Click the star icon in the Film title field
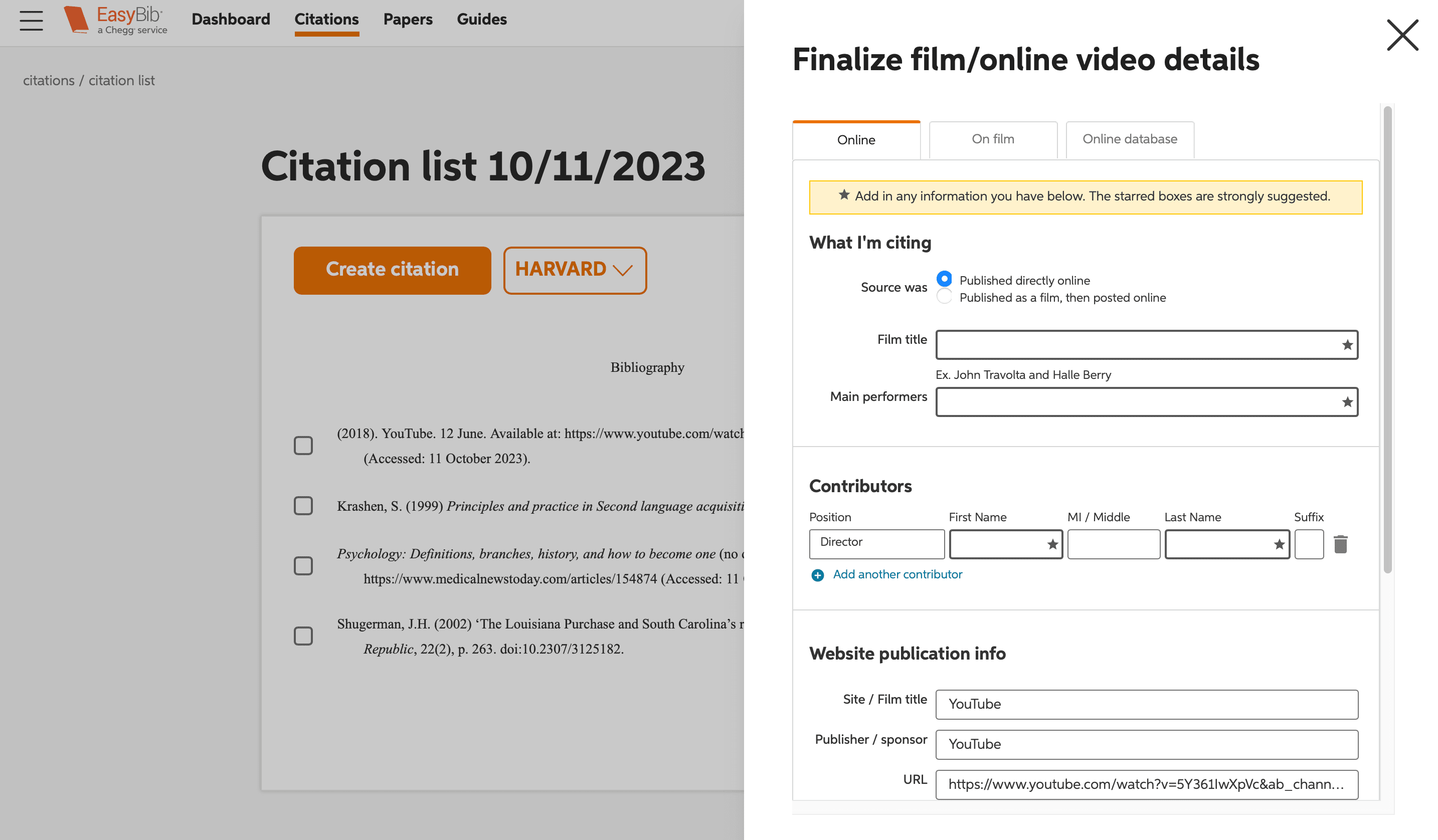1438x840 pixels. click(1347, 345)
